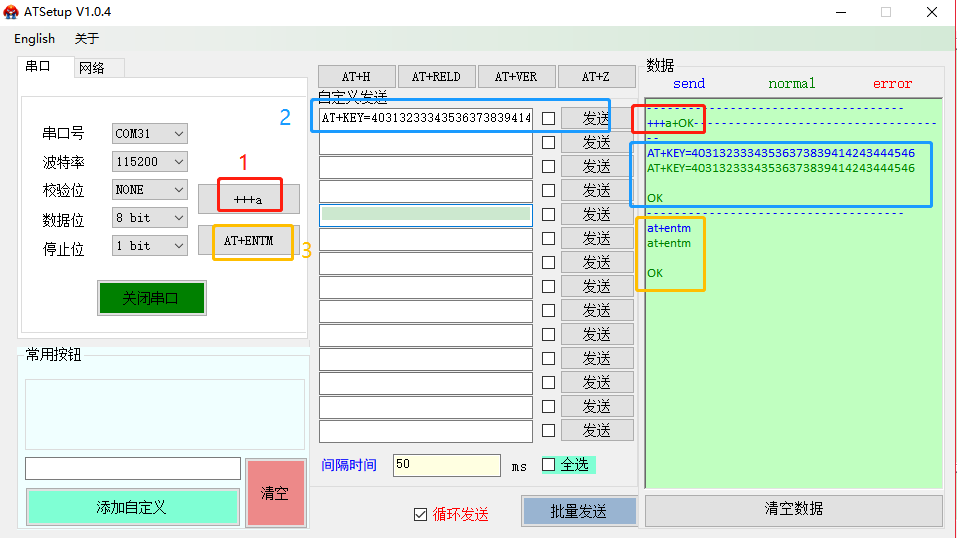Open the English language menu

pyautogui.click(x=35, y=39)
